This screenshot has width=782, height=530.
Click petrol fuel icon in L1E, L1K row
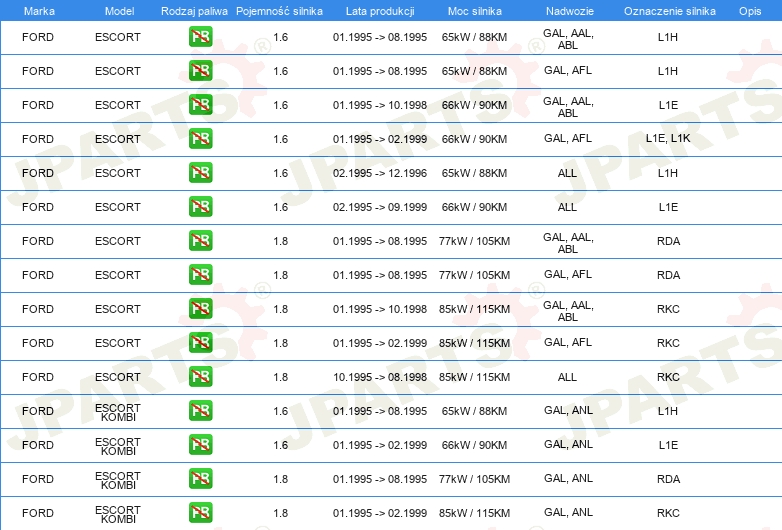tap(200, 138)
